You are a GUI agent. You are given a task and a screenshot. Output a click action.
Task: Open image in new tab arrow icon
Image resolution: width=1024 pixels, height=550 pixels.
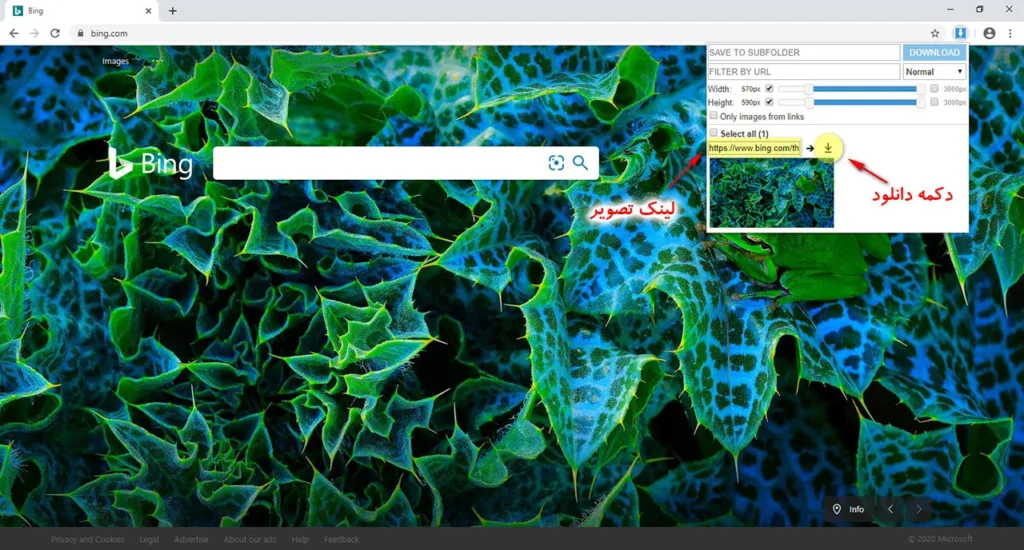click(x=810, y=148)
